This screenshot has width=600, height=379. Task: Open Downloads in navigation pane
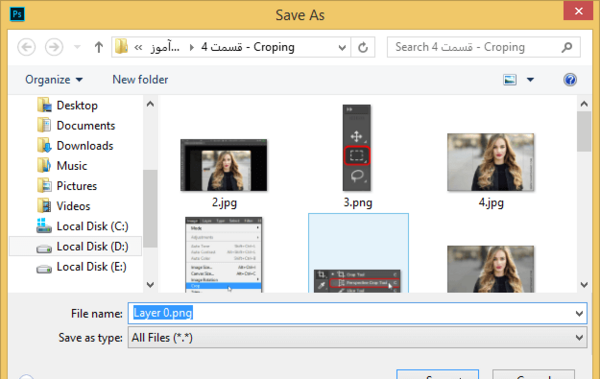[x=85, y=146]
